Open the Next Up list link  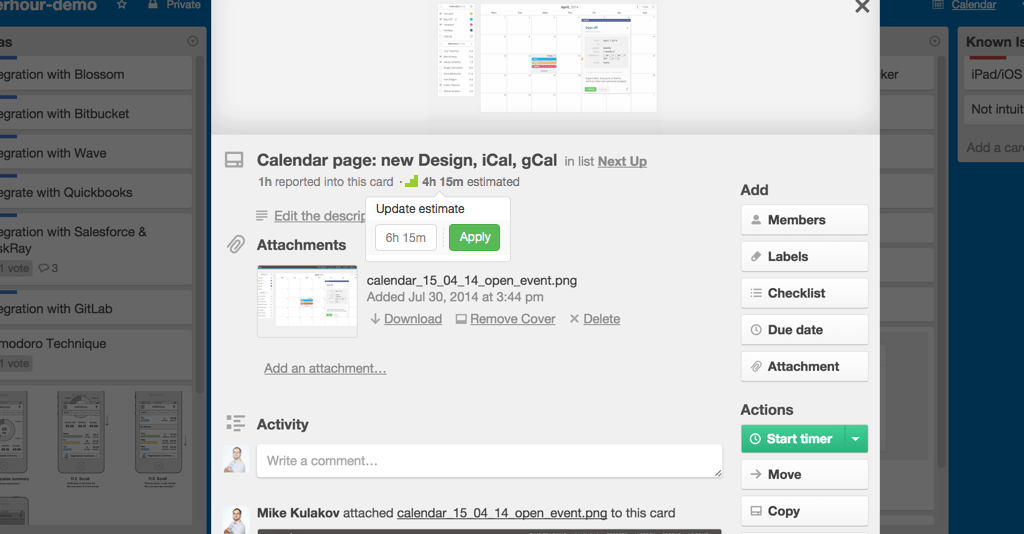click(622, 161)
